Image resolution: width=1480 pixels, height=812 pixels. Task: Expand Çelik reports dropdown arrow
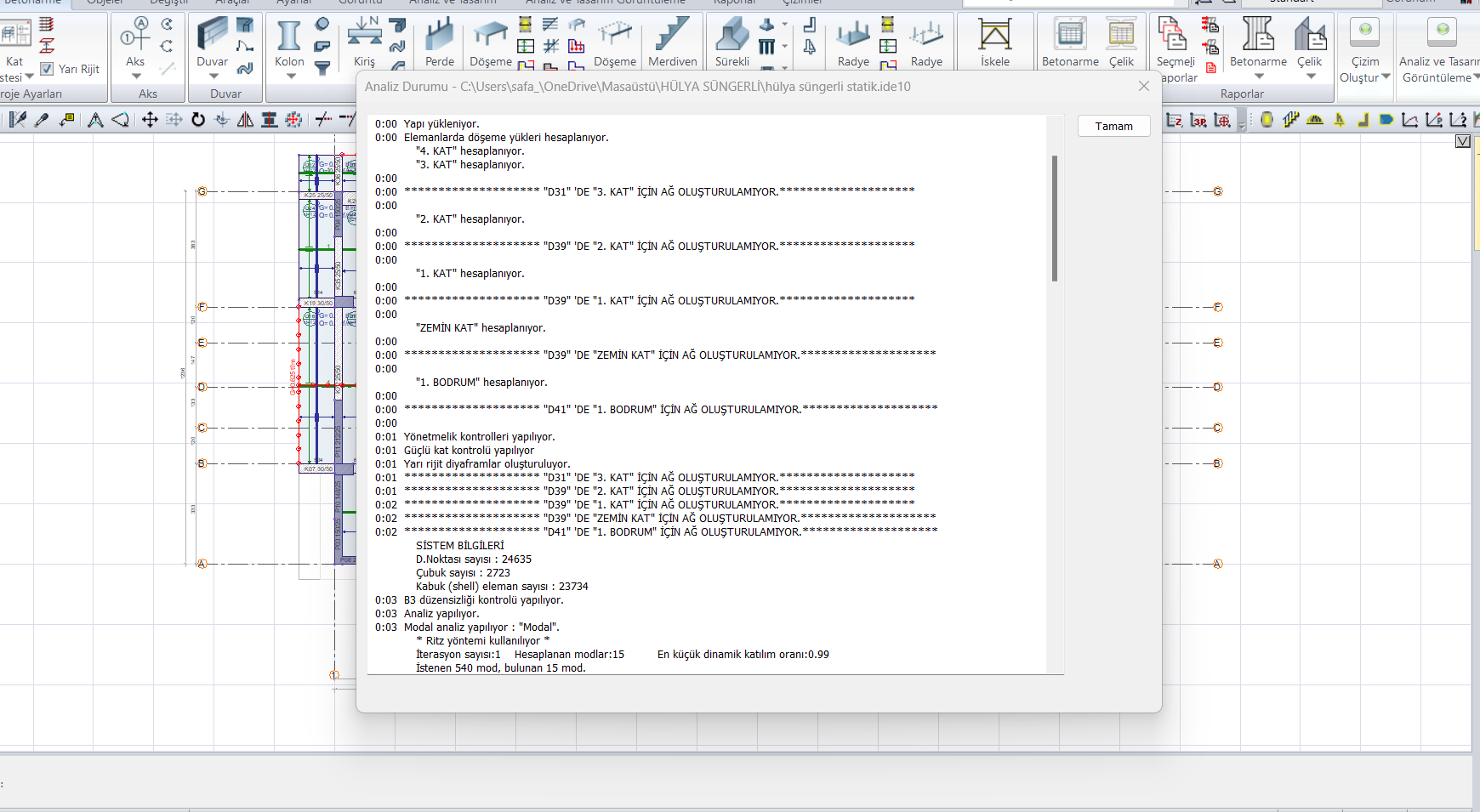pos(1311,77)
